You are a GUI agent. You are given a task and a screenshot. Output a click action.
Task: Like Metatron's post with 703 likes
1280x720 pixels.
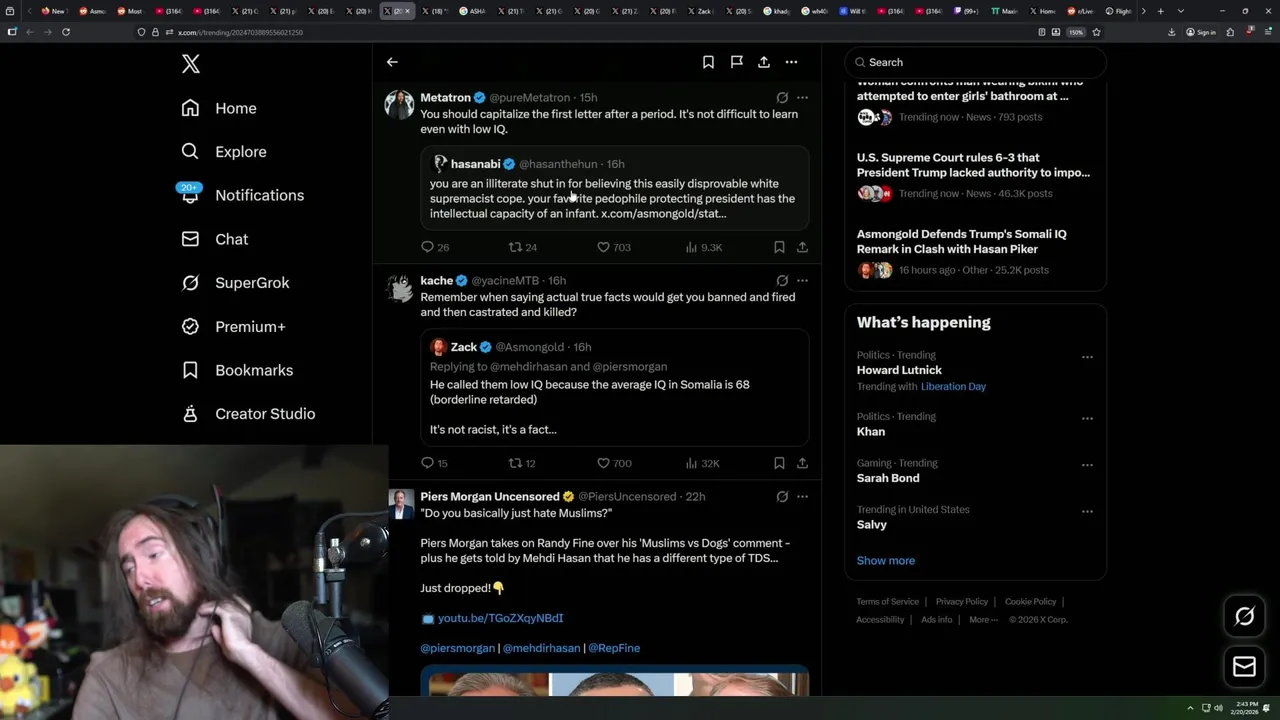(613, 247)
